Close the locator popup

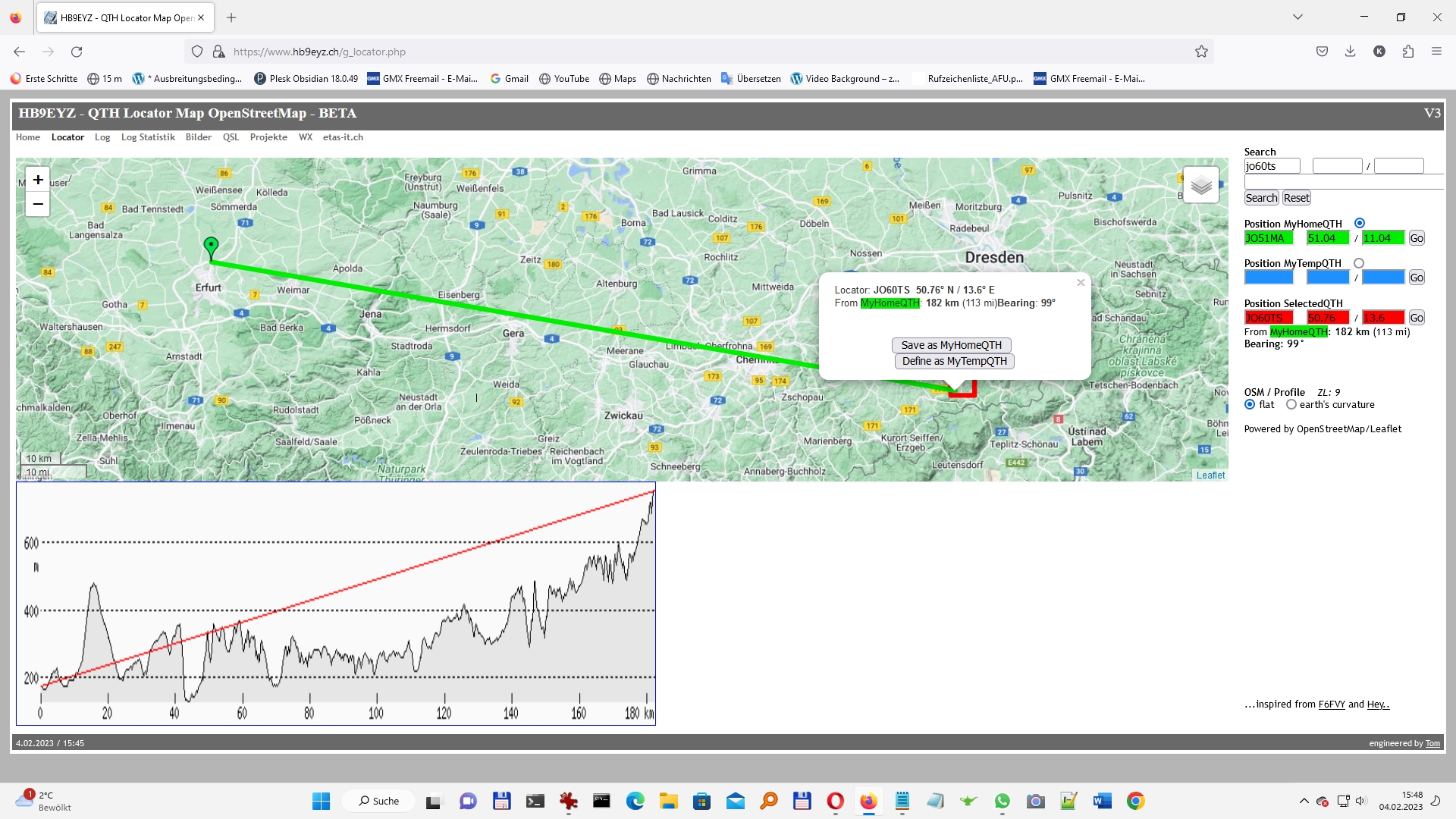tap(1081, 283)
